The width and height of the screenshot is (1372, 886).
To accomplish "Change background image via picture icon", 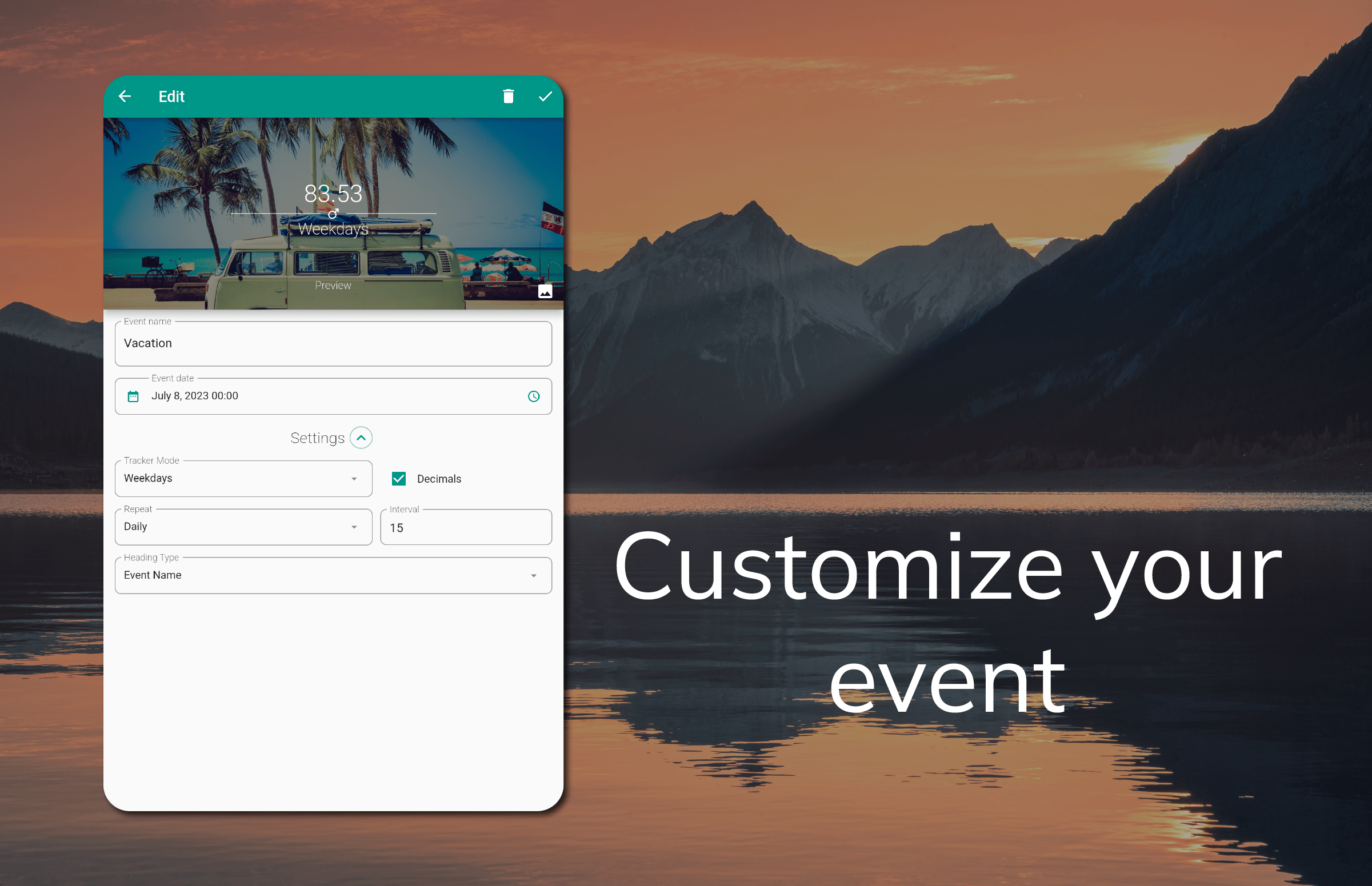I will point(545,292).
